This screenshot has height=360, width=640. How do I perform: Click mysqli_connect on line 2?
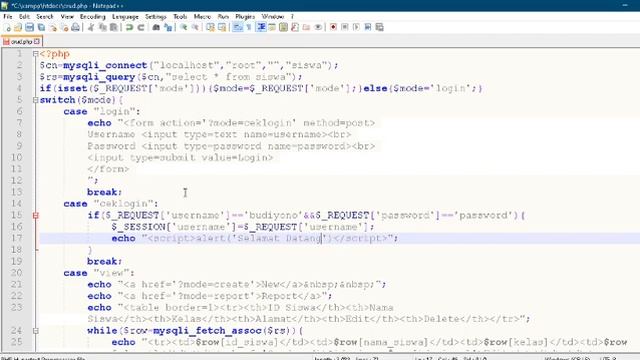click(105, 65)
